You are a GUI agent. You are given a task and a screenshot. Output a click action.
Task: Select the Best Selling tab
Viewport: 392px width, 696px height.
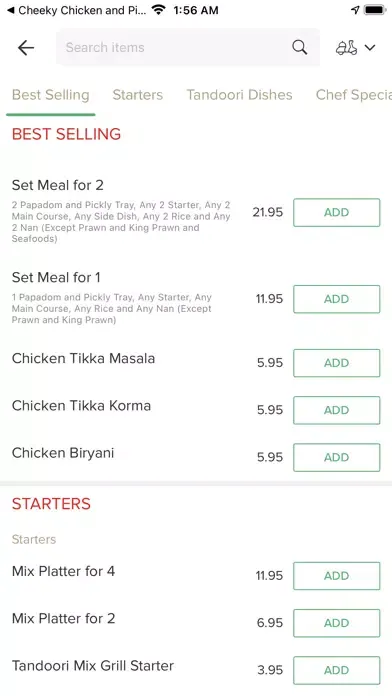pos(51,95)
